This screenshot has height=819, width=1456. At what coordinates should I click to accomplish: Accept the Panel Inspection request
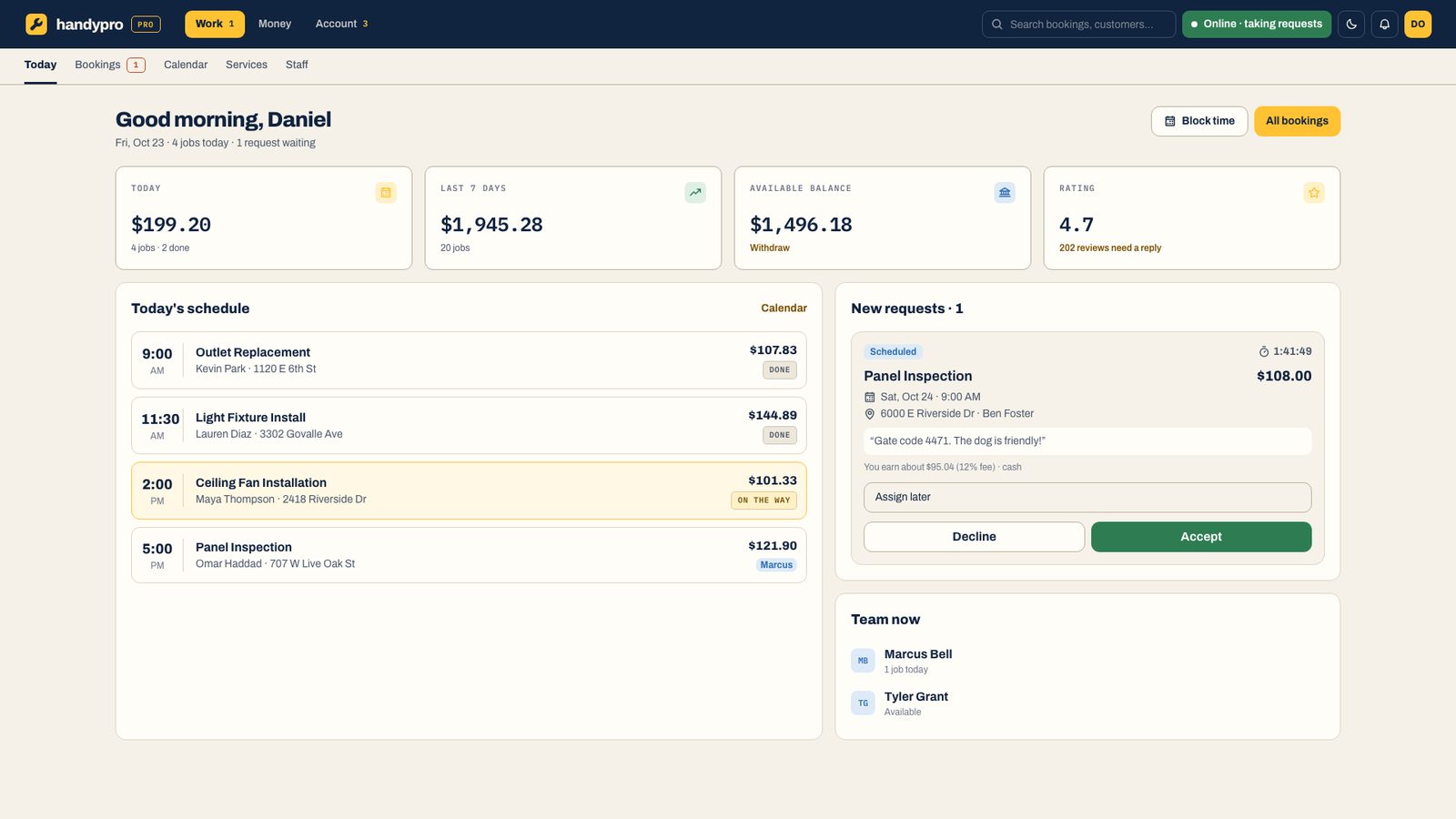pyautogui.click(x=1201, y=537)
